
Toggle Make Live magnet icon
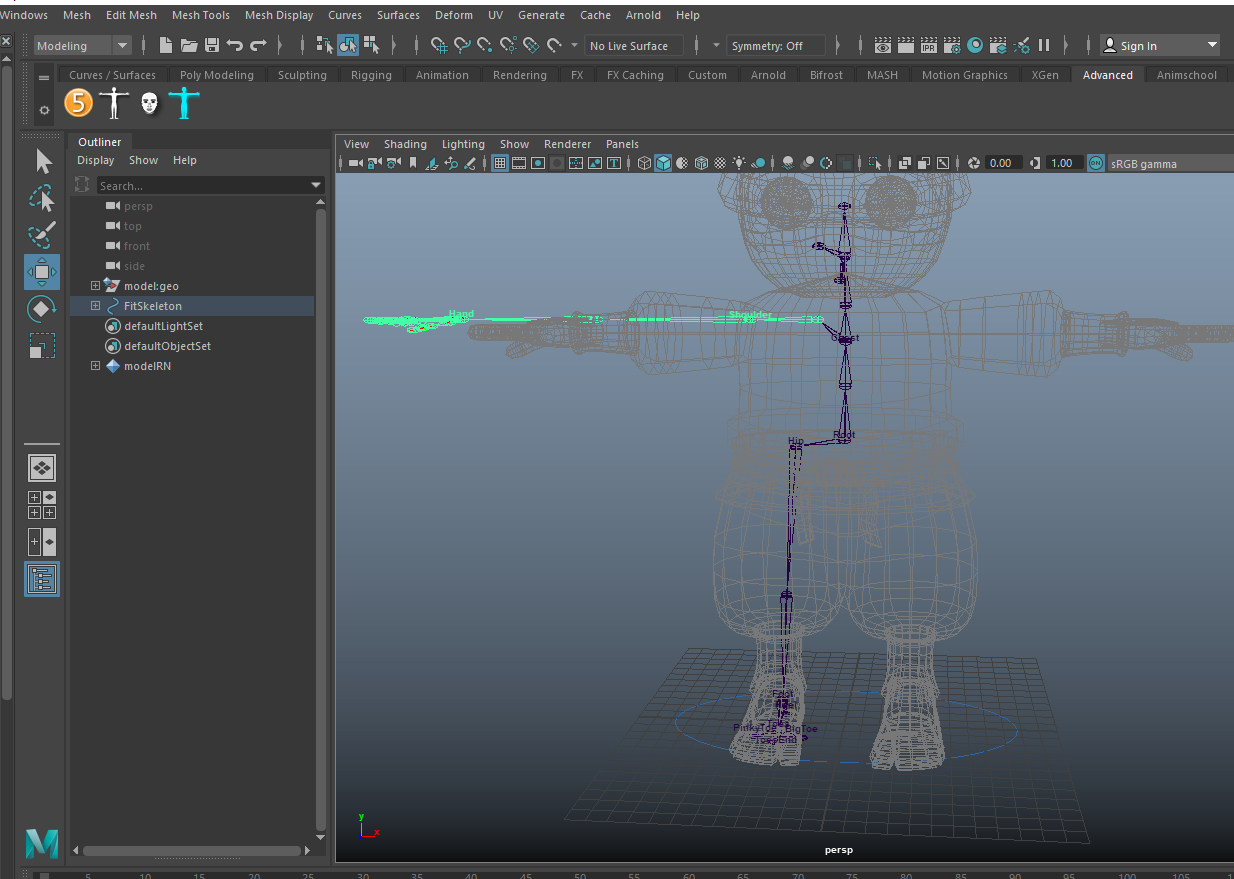click(554, 45)
